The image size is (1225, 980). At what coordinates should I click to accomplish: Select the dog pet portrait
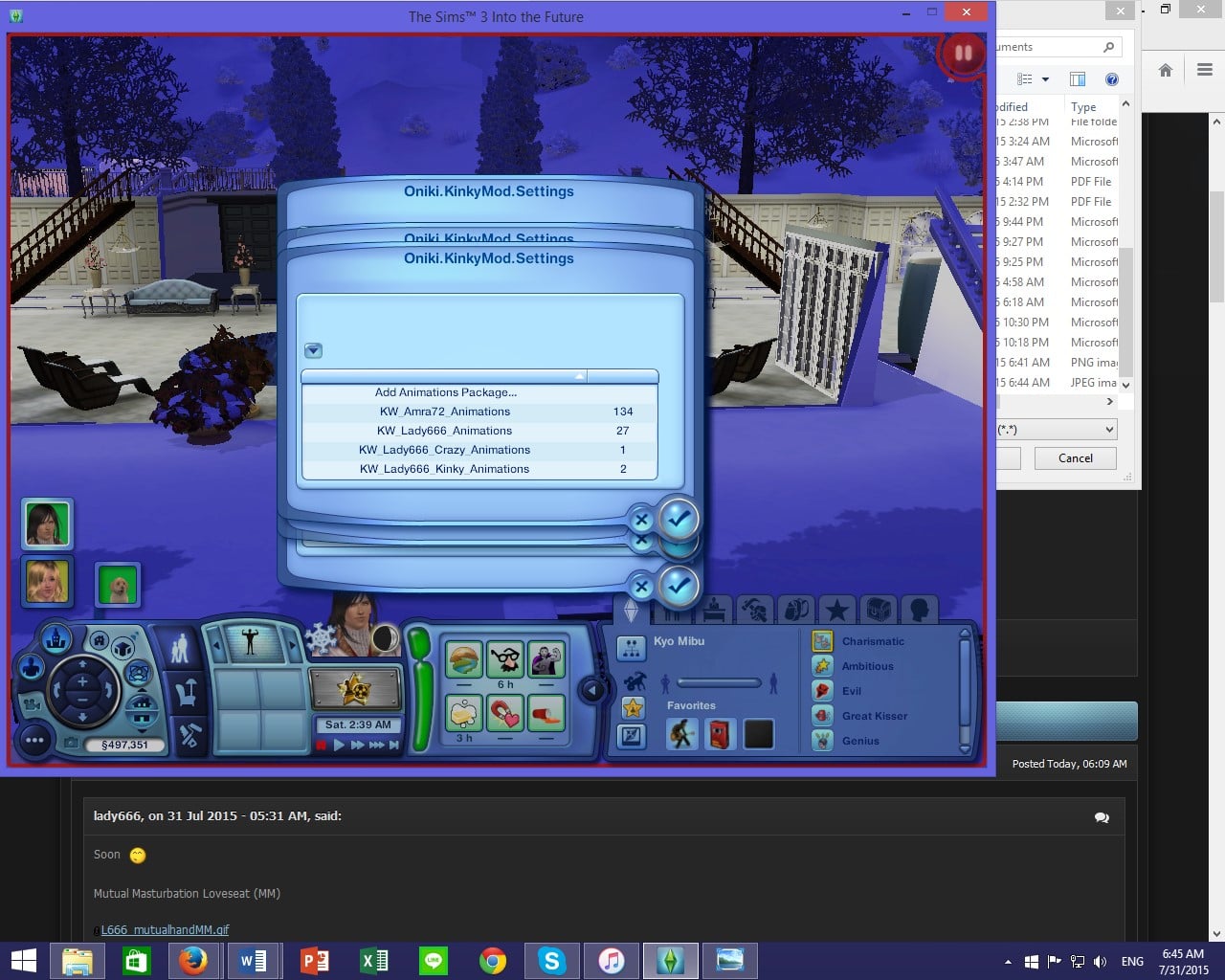[x=118, y=585]
